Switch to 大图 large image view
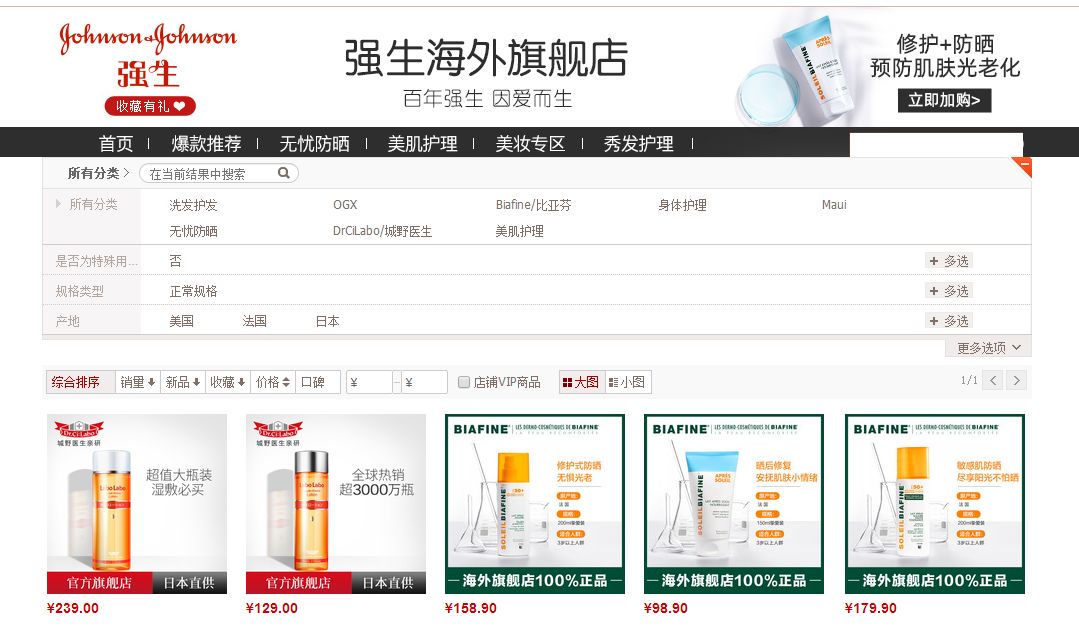 coord(582,381)
